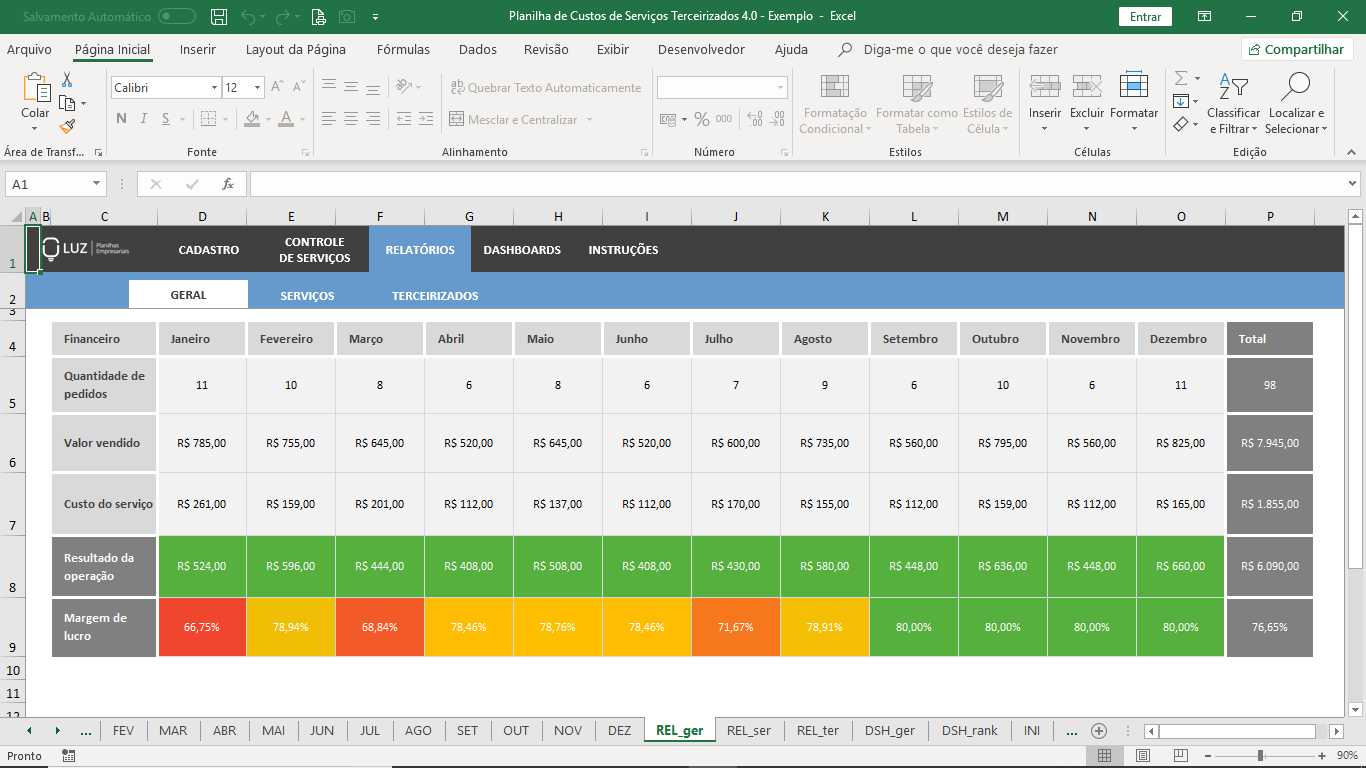
Task: Switch to Page Layout view in status bar
Action: coord(1143,755)
